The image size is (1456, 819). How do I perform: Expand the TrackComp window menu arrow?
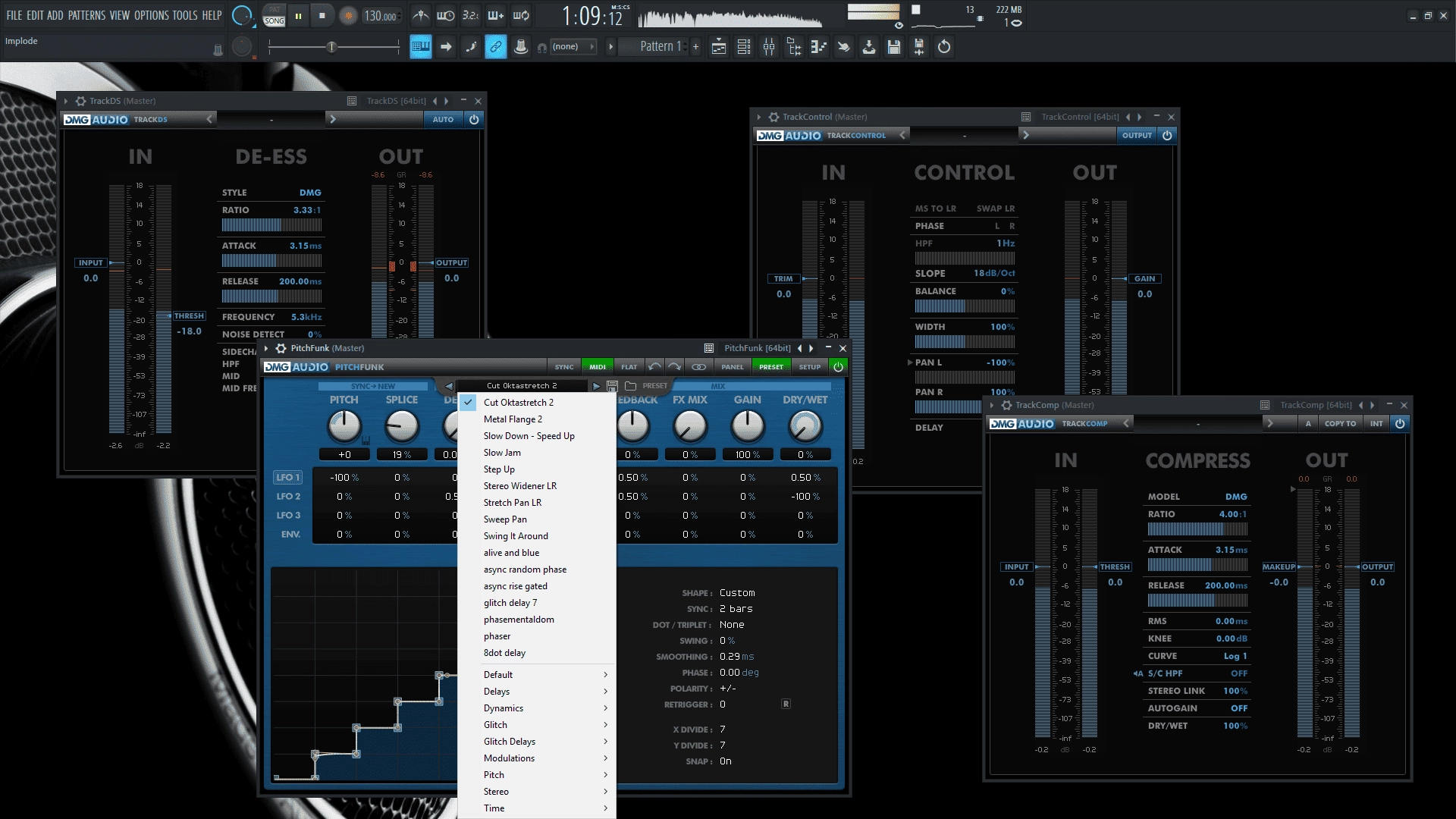coord(992,405)
